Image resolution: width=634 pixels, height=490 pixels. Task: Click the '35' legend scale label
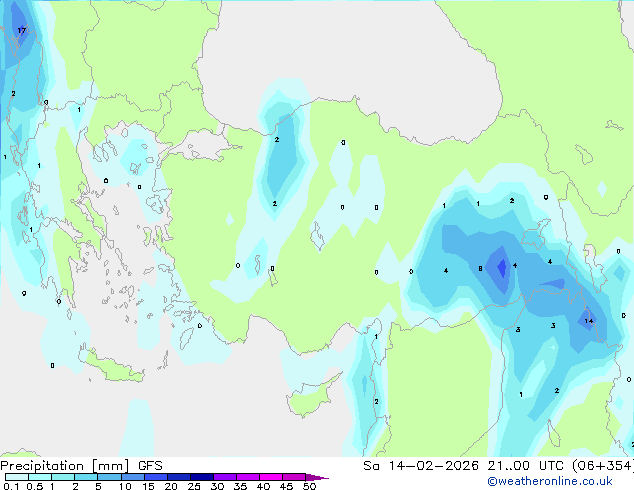click(240, 486)
